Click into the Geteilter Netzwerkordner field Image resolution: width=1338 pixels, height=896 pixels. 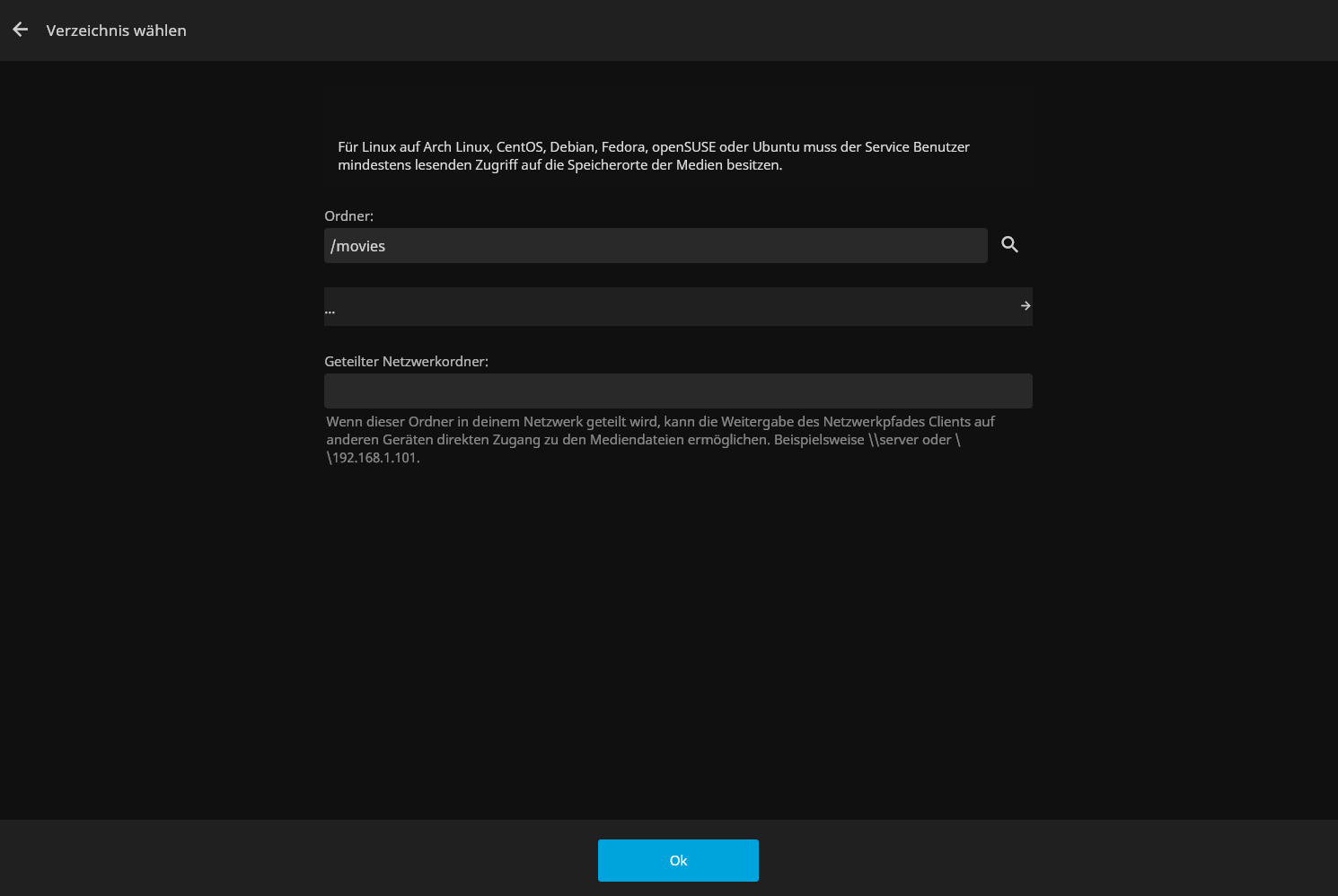click(678, 391)
